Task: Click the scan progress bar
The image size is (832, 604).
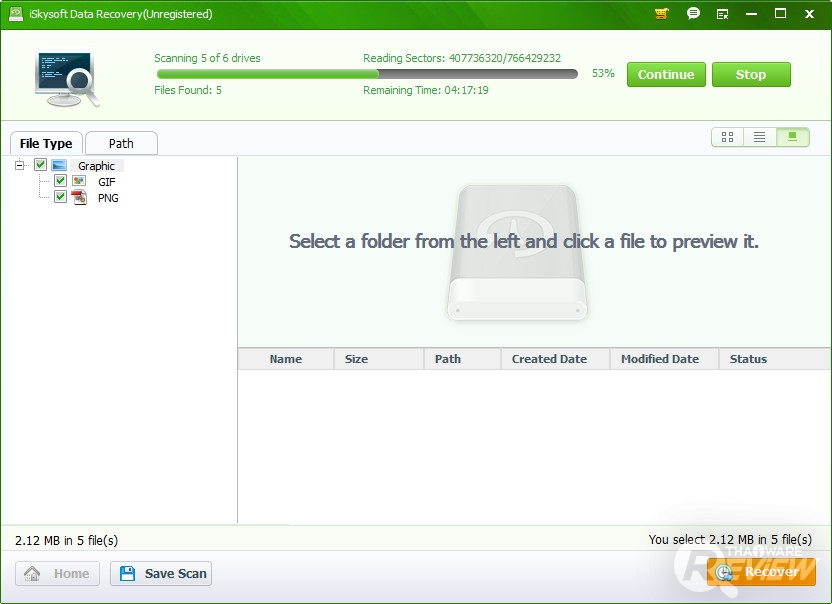Action: coord(367,74)
